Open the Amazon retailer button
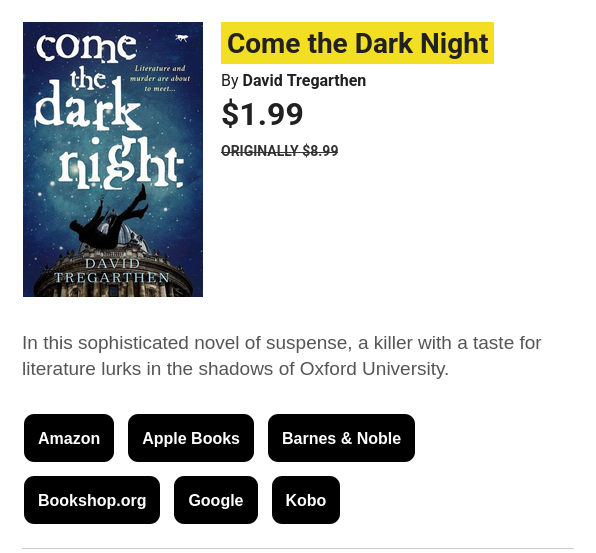Screen dimensions: 596x553 coord(69,438)
